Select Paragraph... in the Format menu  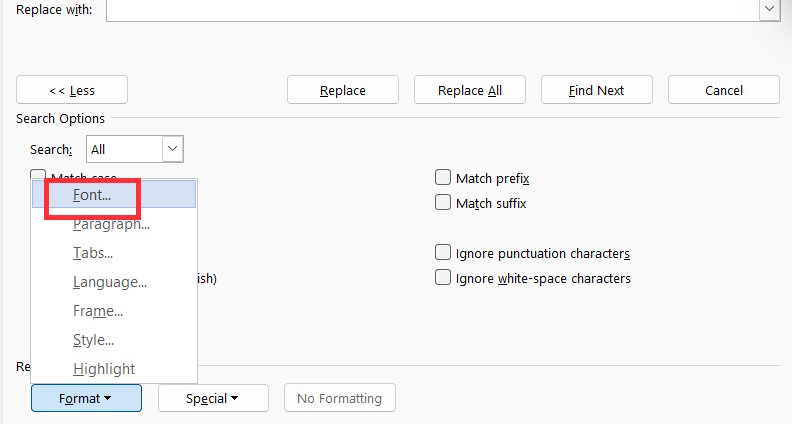(x=111, y=225)
